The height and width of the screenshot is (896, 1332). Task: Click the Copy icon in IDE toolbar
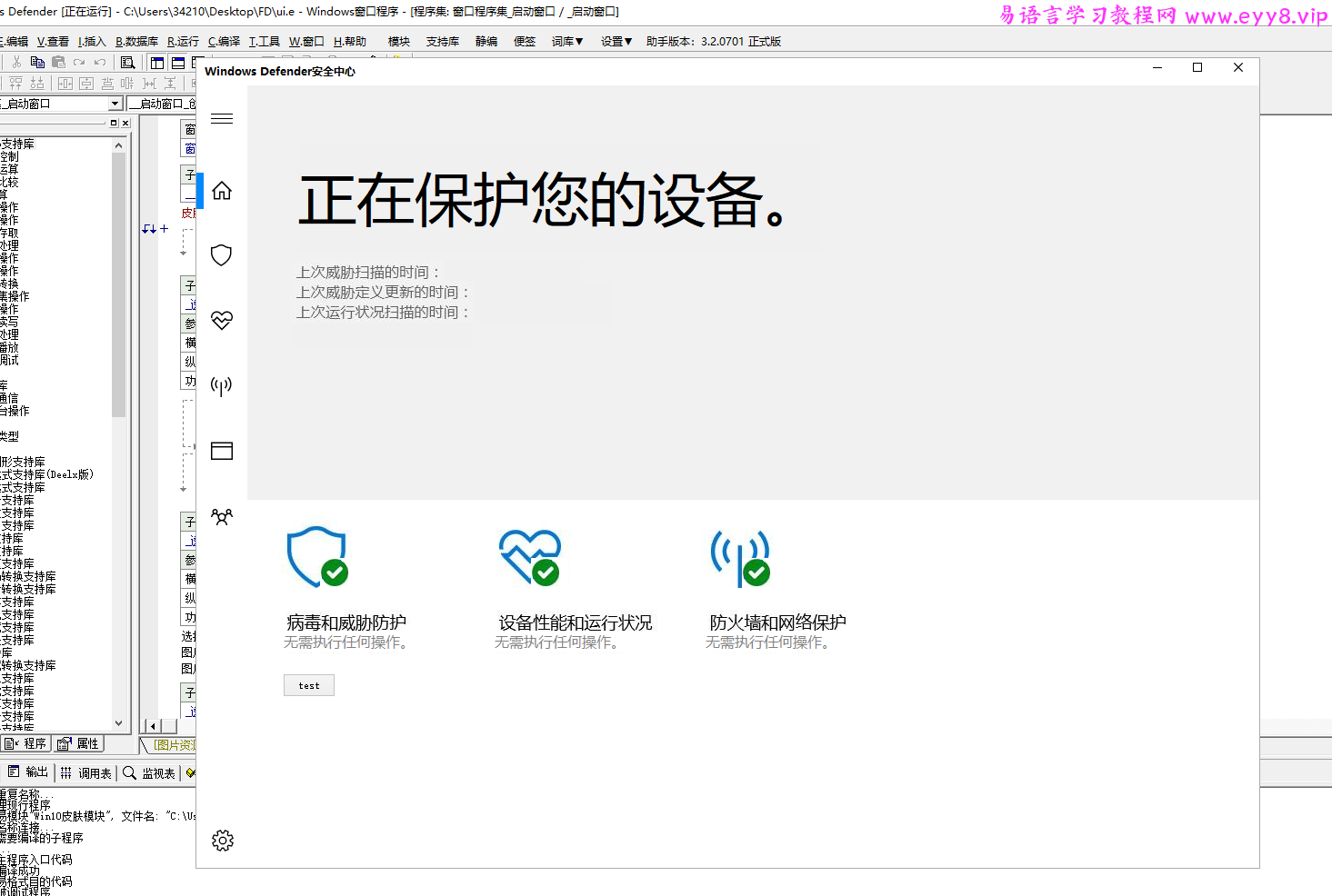[x=37, y=62]
